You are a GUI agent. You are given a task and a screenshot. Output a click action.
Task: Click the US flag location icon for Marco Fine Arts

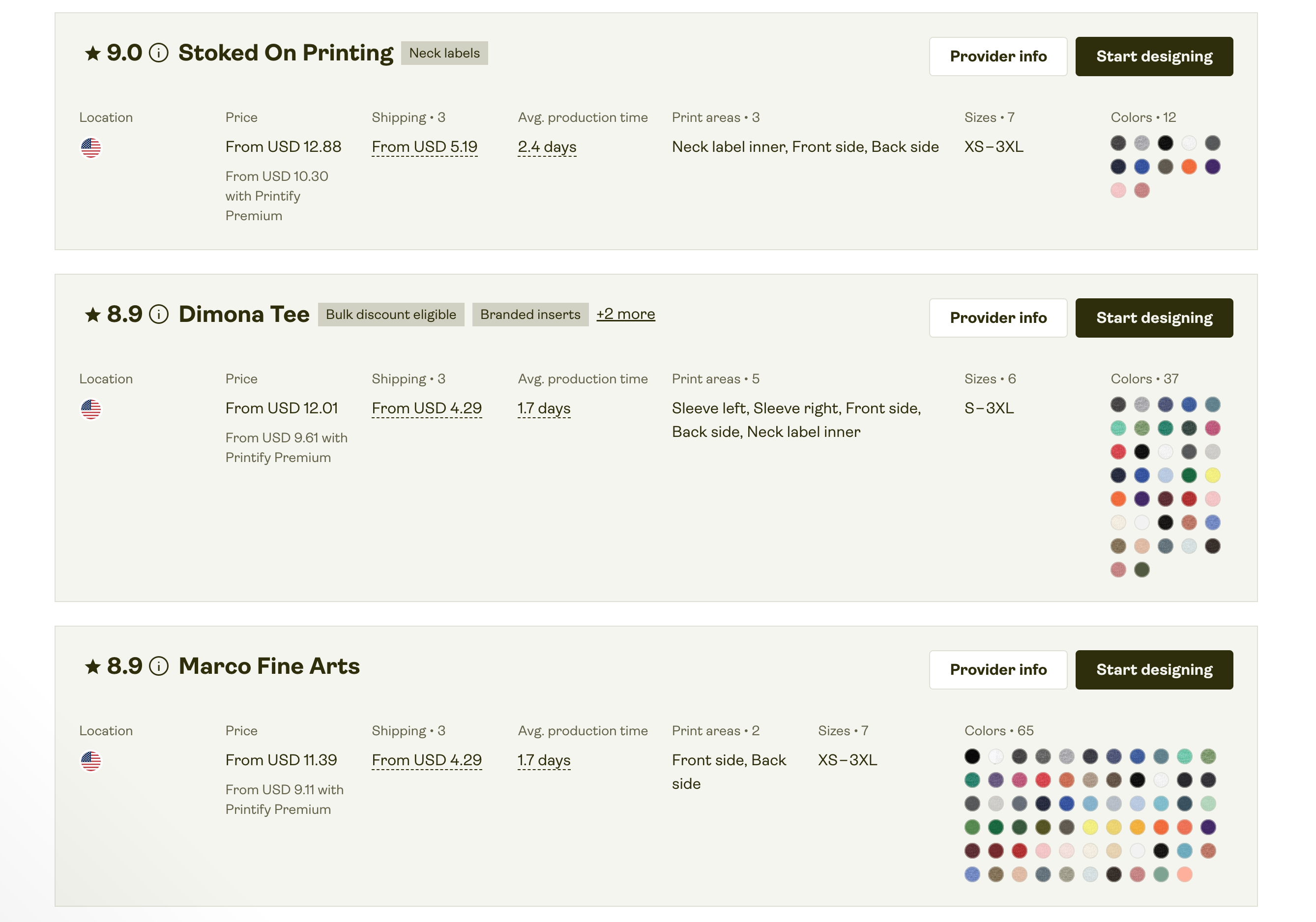90,761
